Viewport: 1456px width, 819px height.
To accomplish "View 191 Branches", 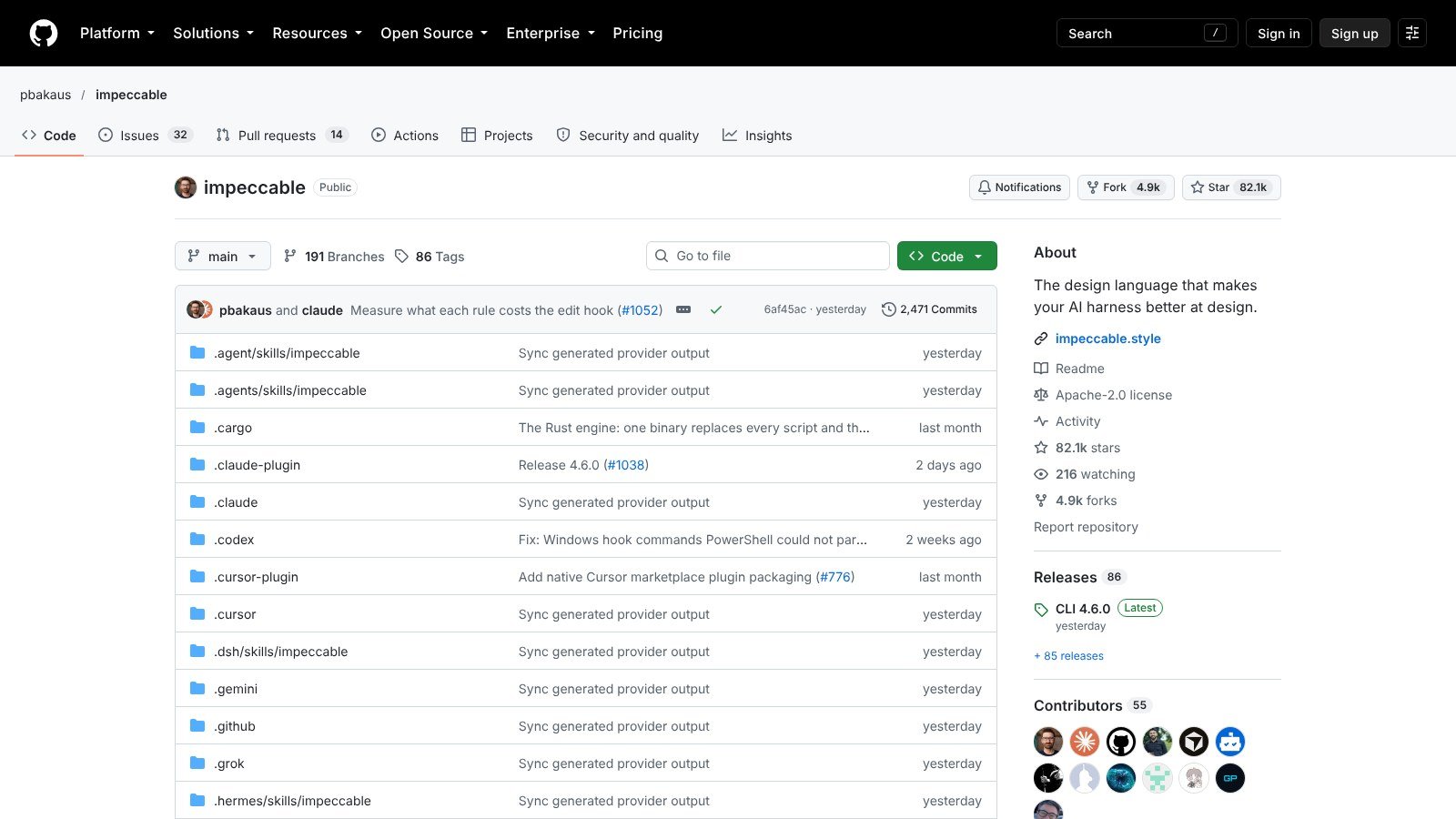I will (x=334, y=257).
